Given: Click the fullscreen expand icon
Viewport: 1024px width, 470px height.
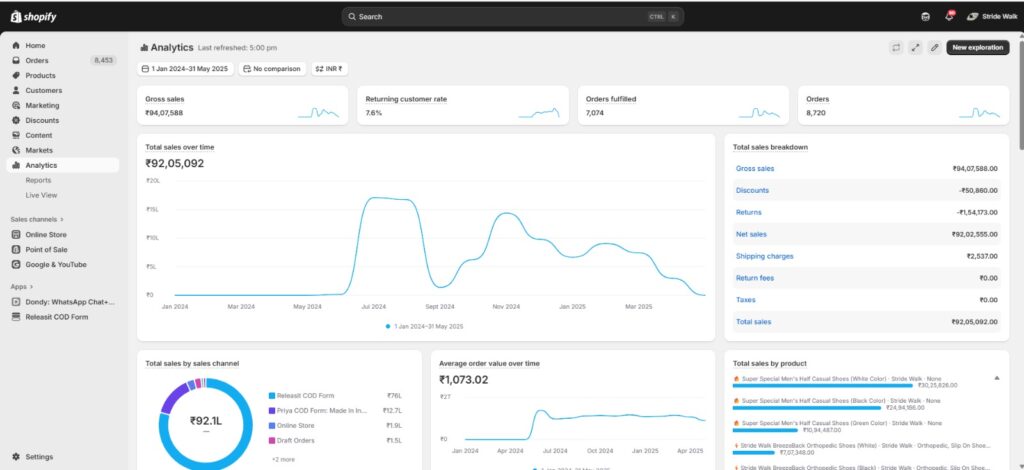Looking at the screenshot, I should pos(915,47).
